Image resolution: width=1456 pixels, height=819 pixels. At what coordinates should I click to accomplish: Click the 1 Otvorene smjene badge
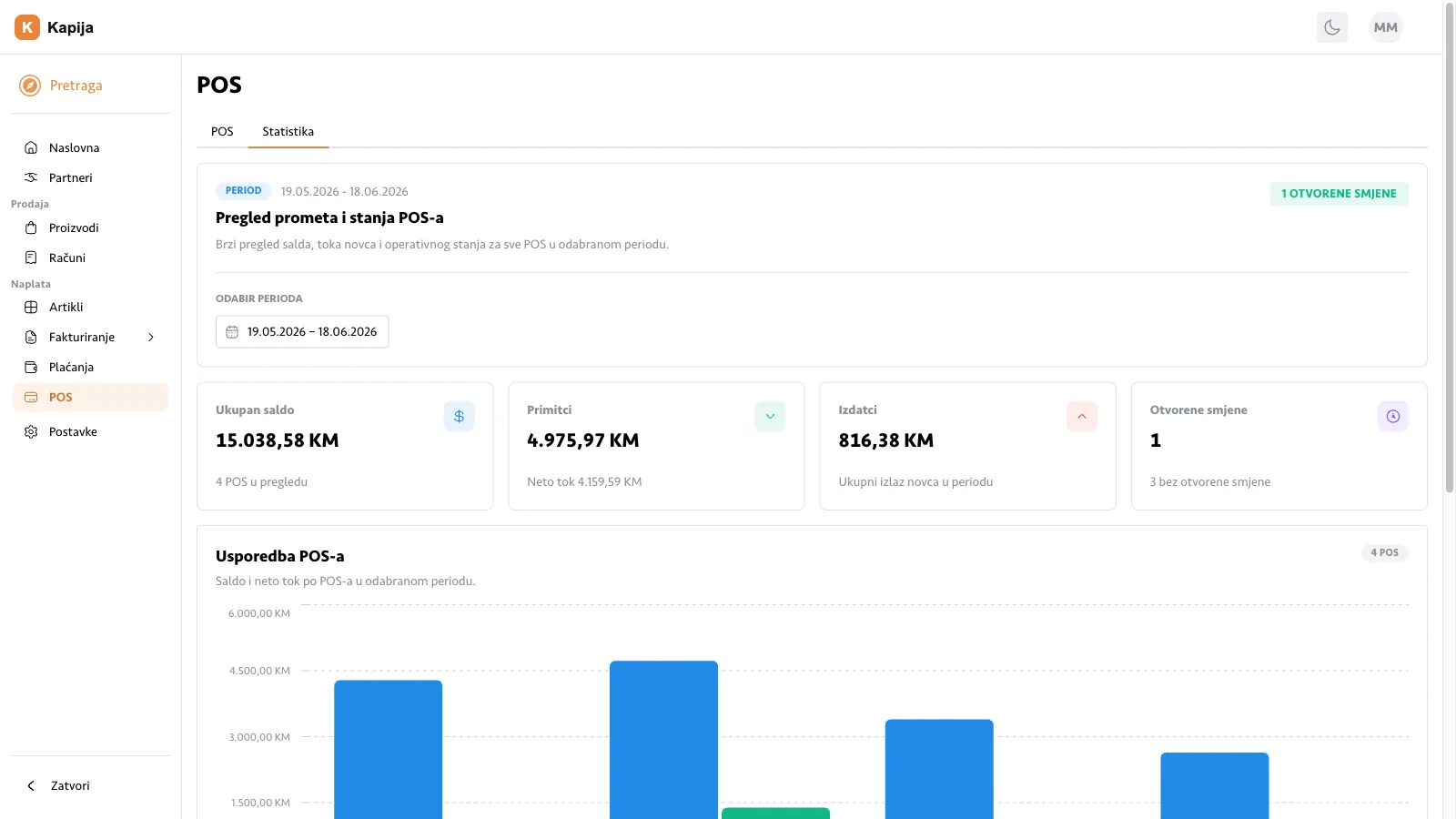[1339, 194]
